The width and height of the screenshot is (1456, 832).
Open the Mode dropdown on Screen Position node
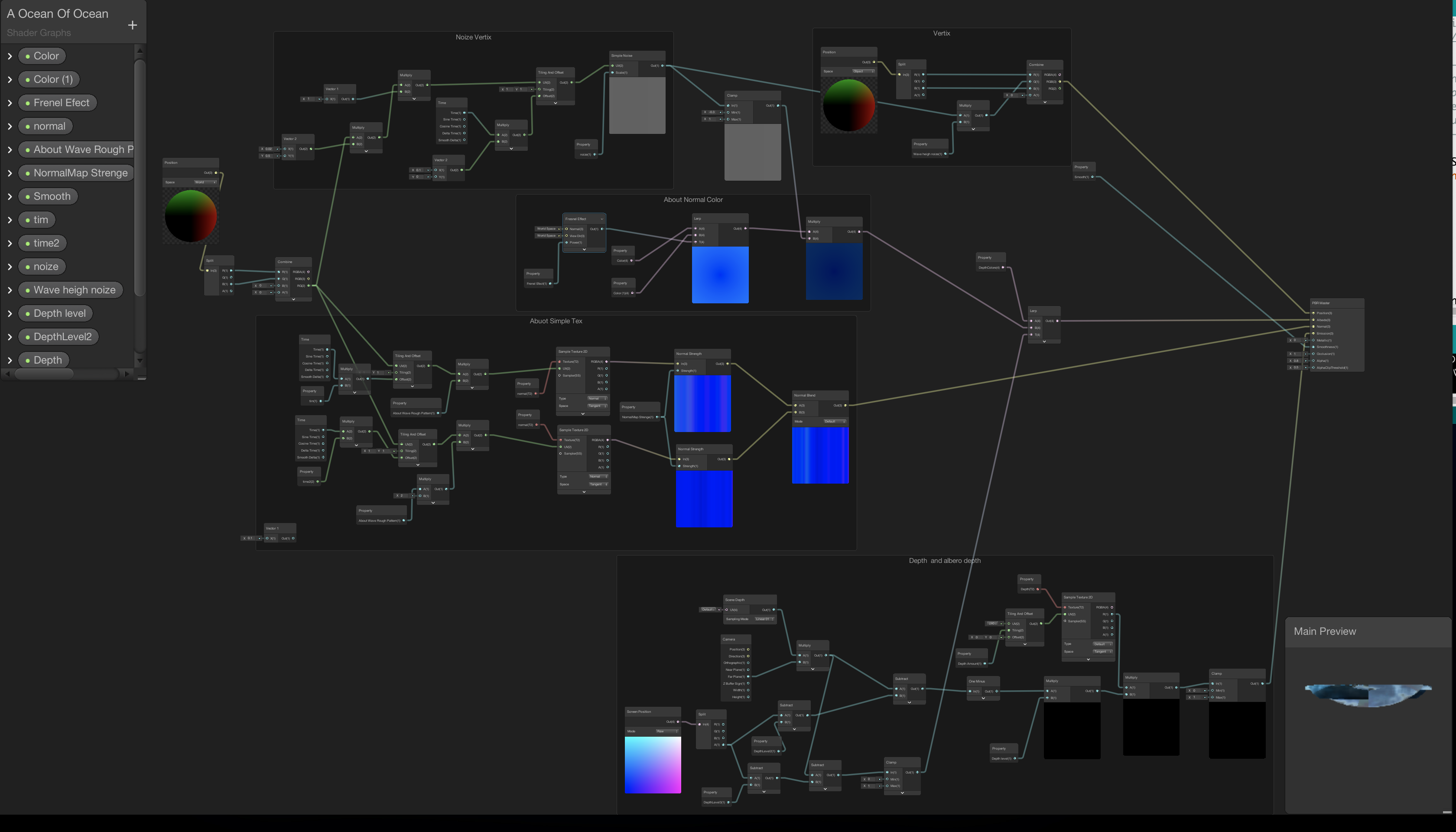[x=667, y=731]
